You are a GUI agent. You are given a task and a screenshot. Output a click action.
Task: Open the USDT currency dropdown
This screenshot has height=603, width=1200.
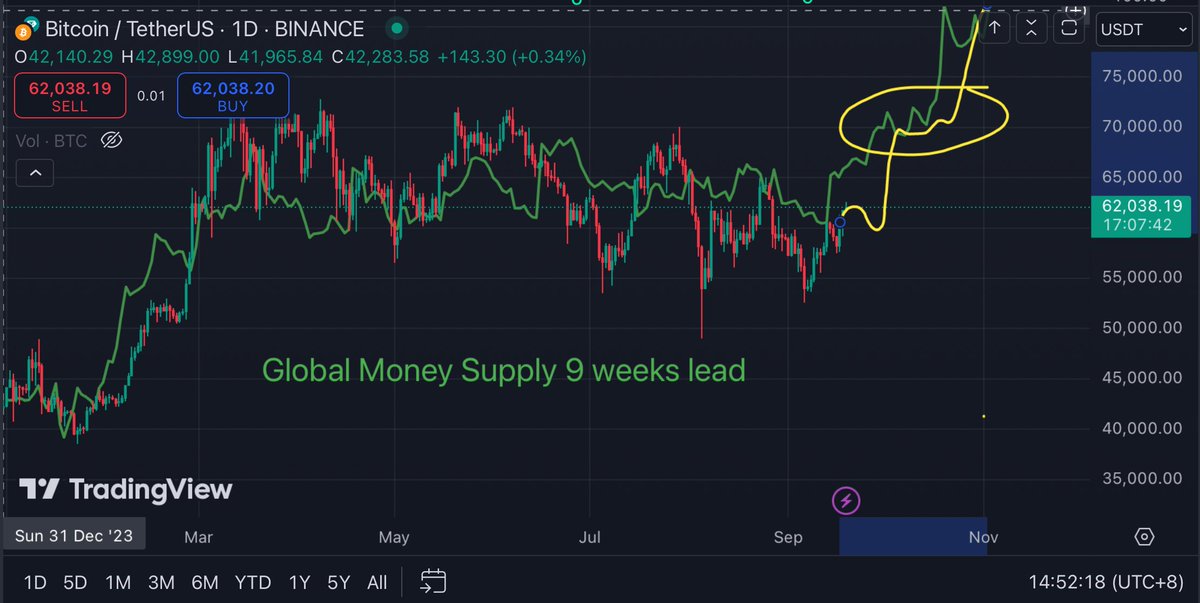coord(1142,29)
